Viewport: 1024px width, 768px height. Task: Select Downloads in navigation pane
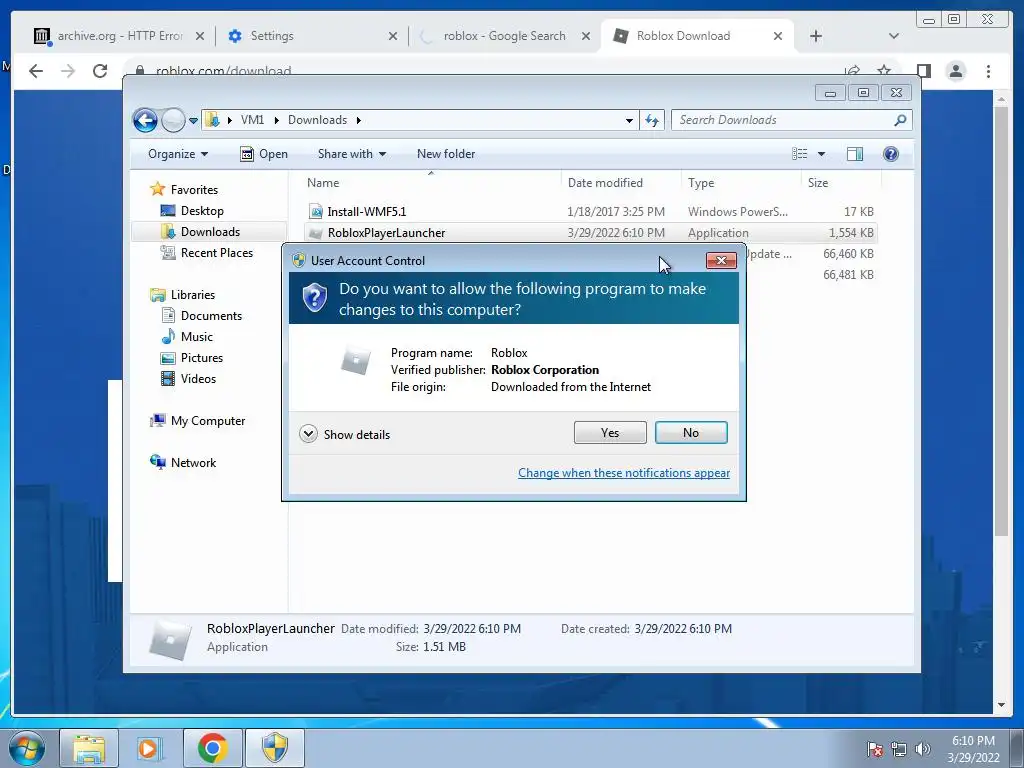pyautogui.click(x=209, y=232)
